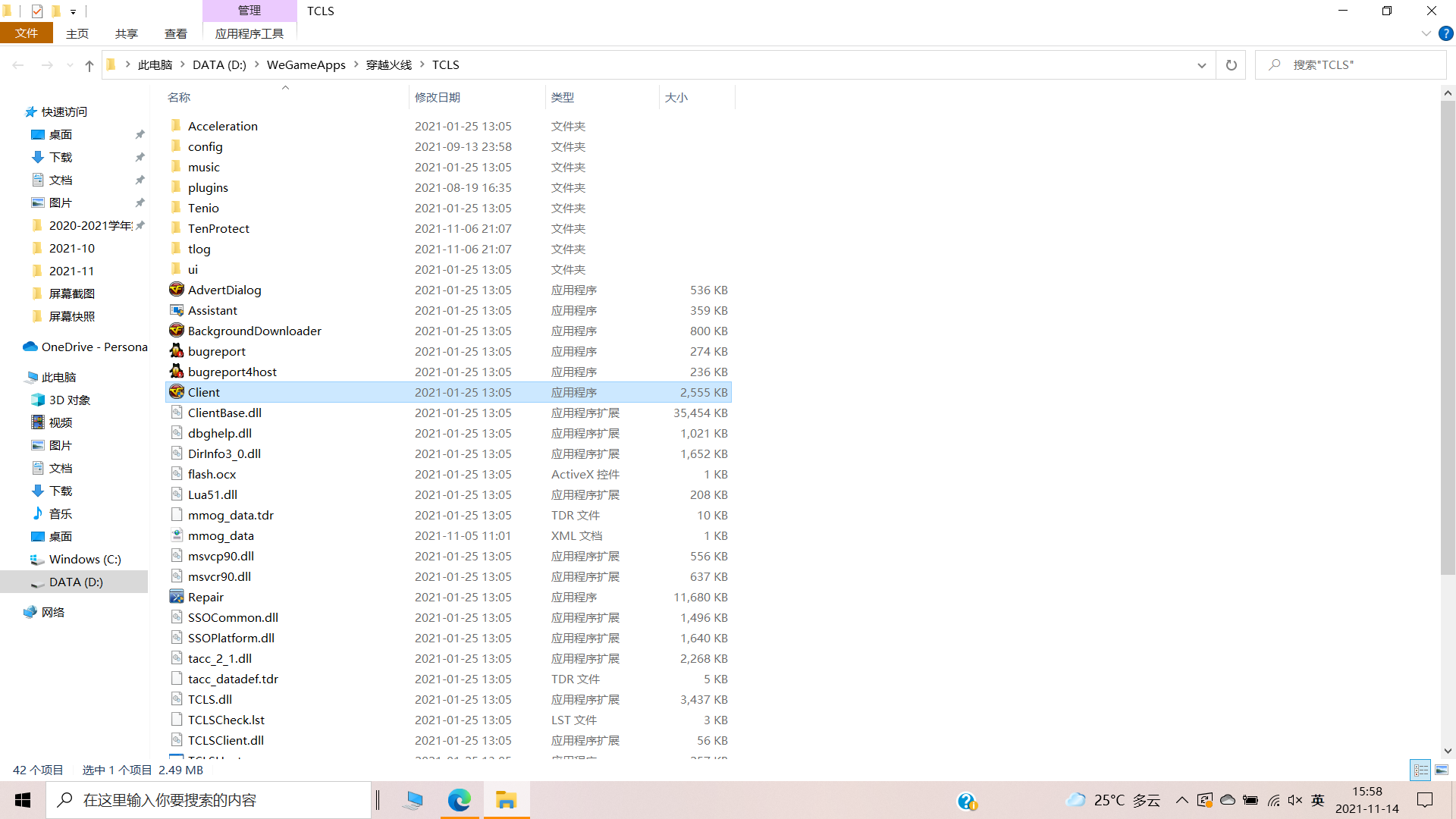Screen dimensions: 1456x819
Task: Go up one folder level arrow
Action: tap(89, 65)
